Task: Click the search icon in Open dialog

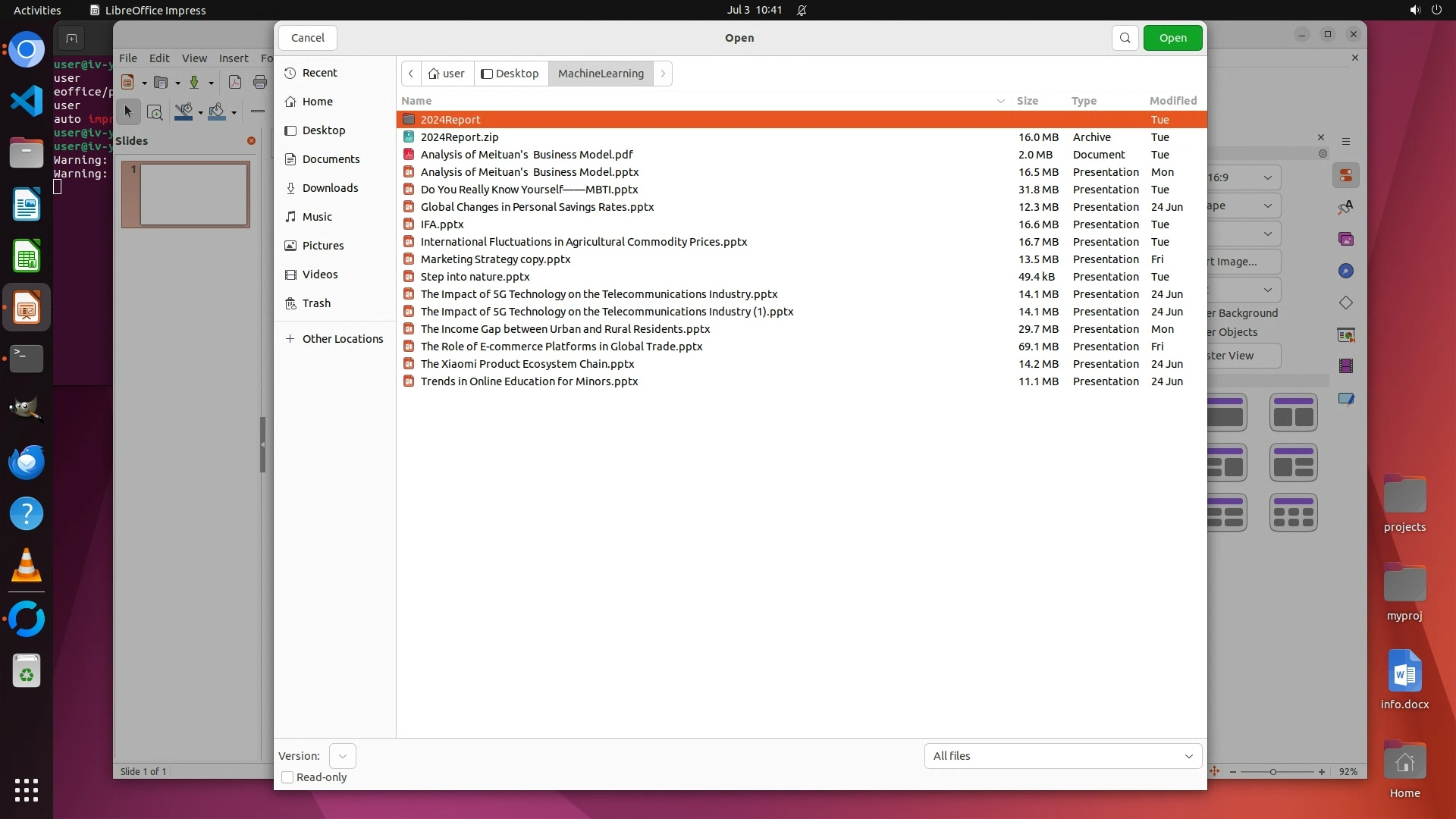Action: (1125, 38)
